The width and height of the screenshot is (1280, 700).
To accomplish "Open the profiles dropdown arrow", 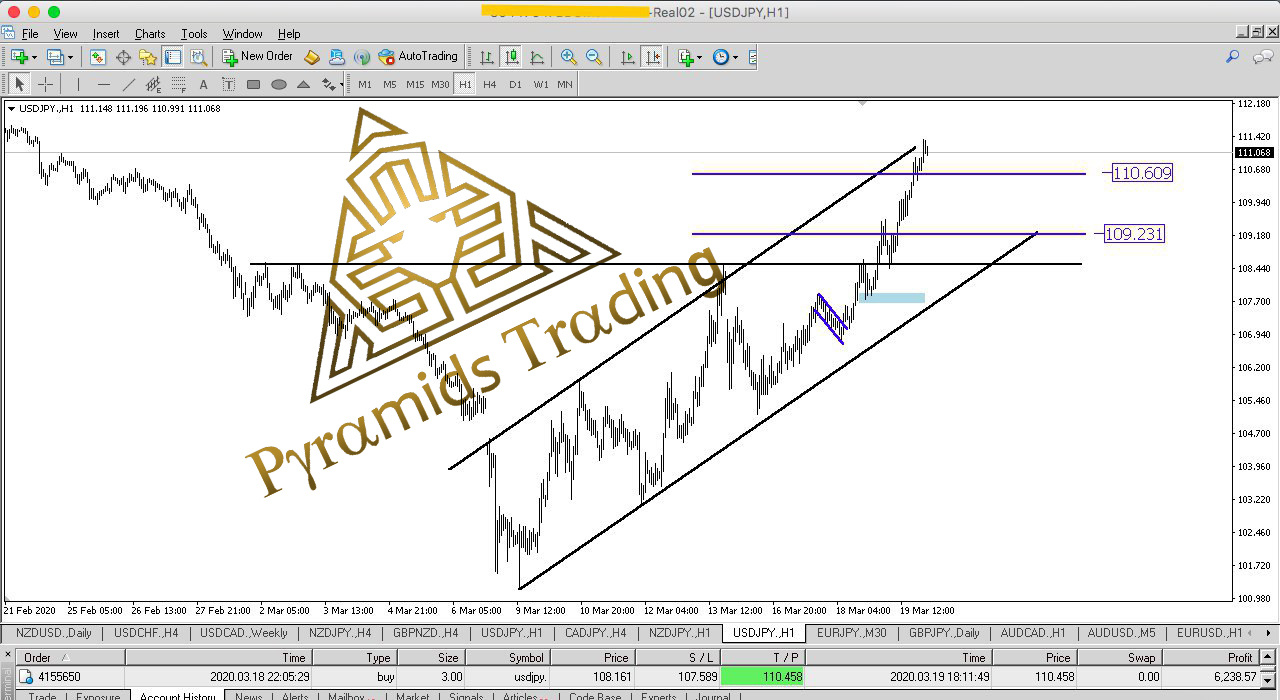I will click(x=71, y=57).
